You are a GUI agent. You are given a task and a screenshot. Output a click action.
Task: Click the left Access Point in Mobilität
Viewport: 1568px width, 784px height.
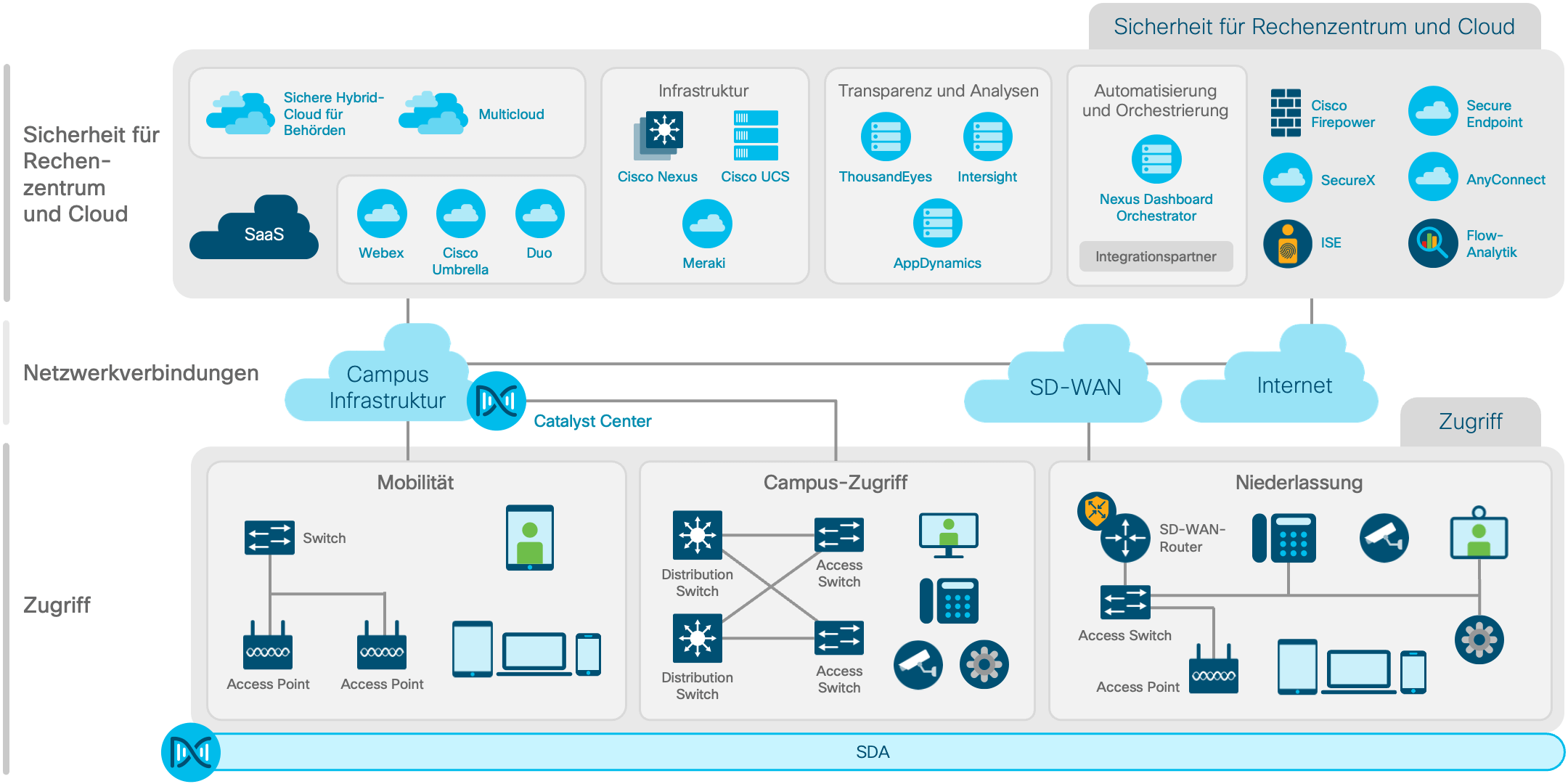click(x=268, y=645)
